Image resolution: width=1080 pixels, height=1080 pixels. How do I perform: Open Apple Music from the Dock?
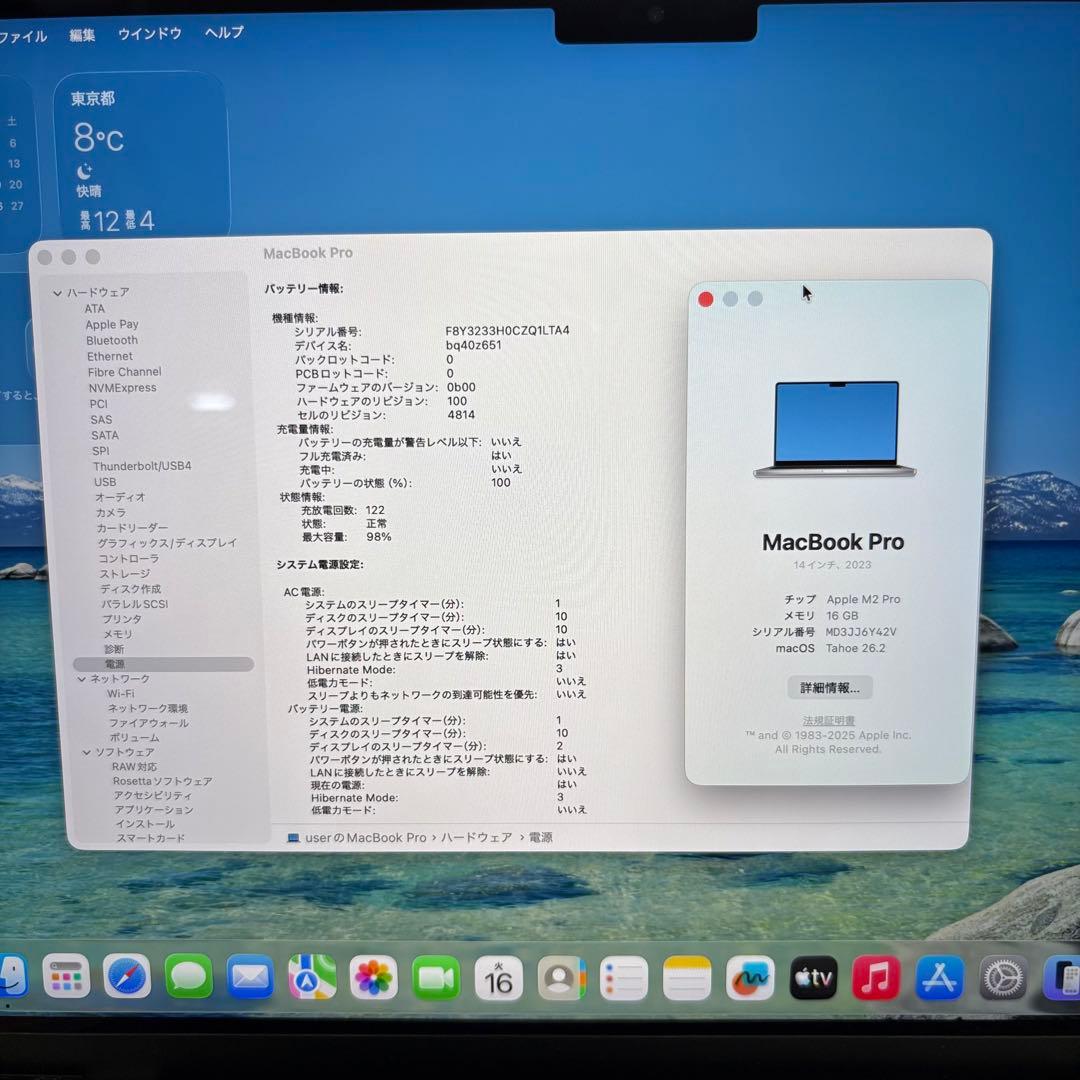876,978
